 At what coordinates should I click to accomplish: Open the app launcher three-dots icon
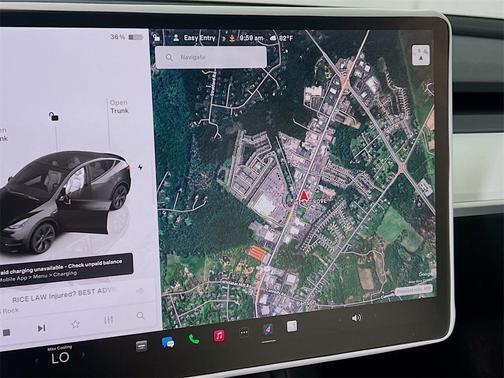point(244,332)
